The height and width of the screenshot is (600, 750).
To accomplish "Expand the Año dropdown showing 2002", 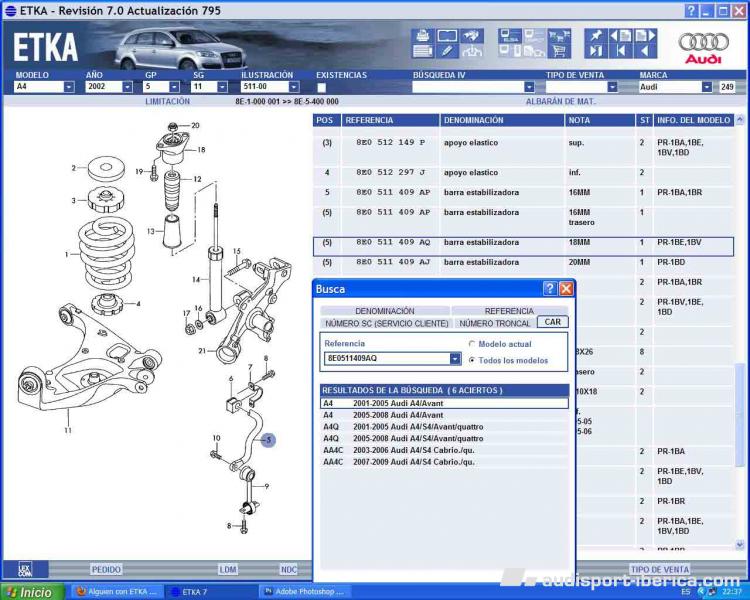I will pyautogui.click(x=127, y=87).
